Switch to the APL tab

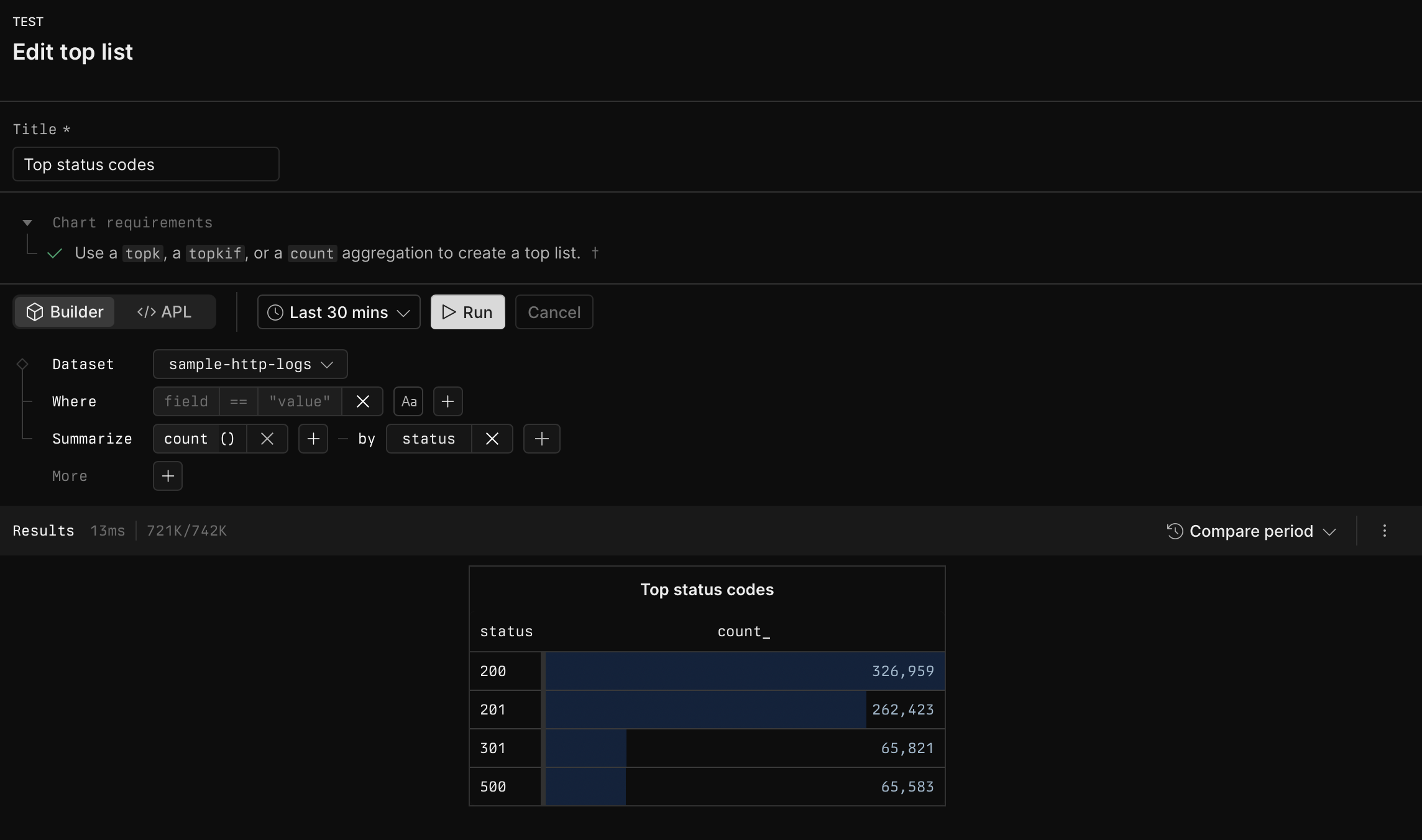tap(163, 312)
